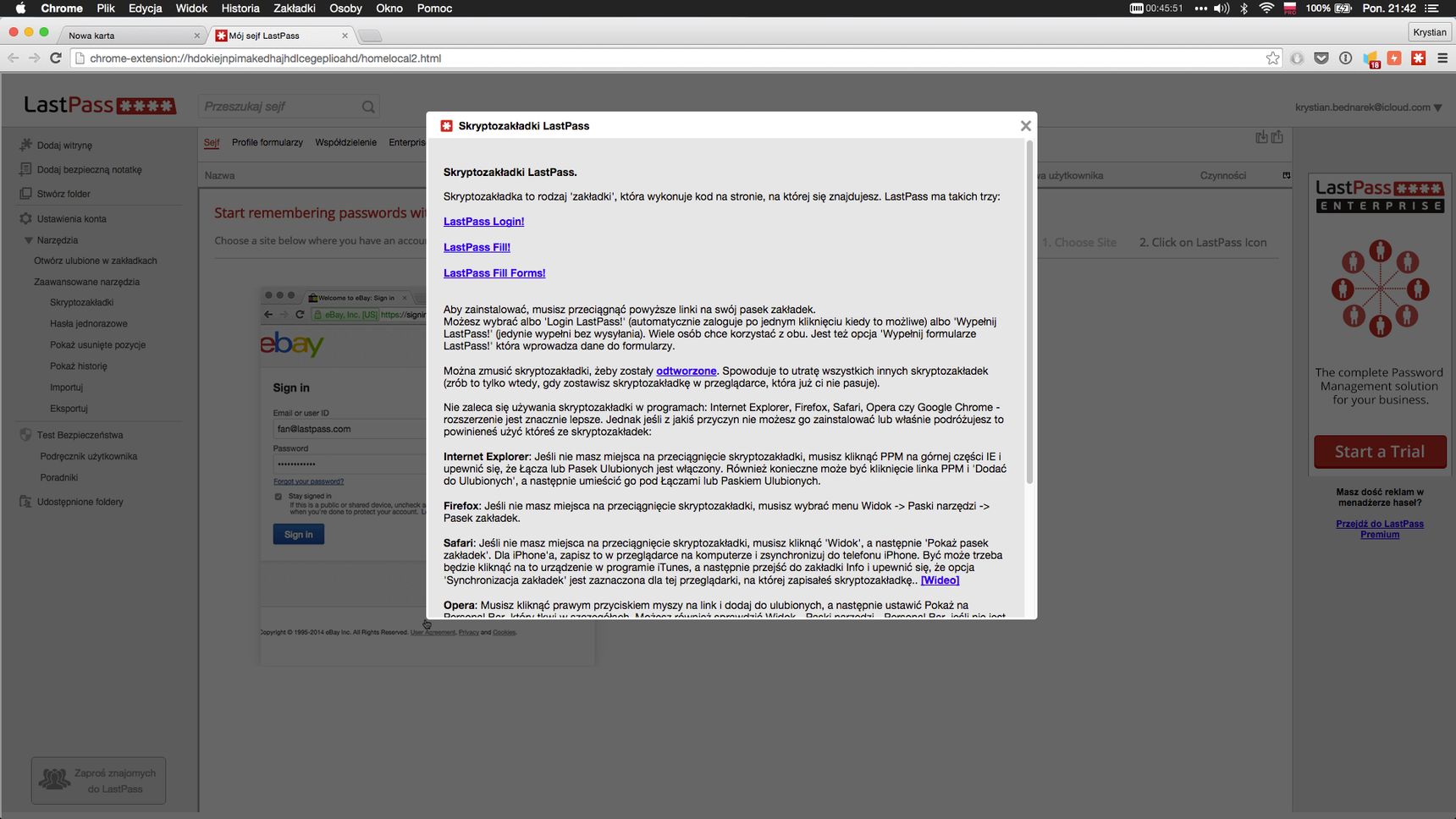Click the Udostępnione foldery icon
Screen dimensions: 1456x819
point(25,501)
